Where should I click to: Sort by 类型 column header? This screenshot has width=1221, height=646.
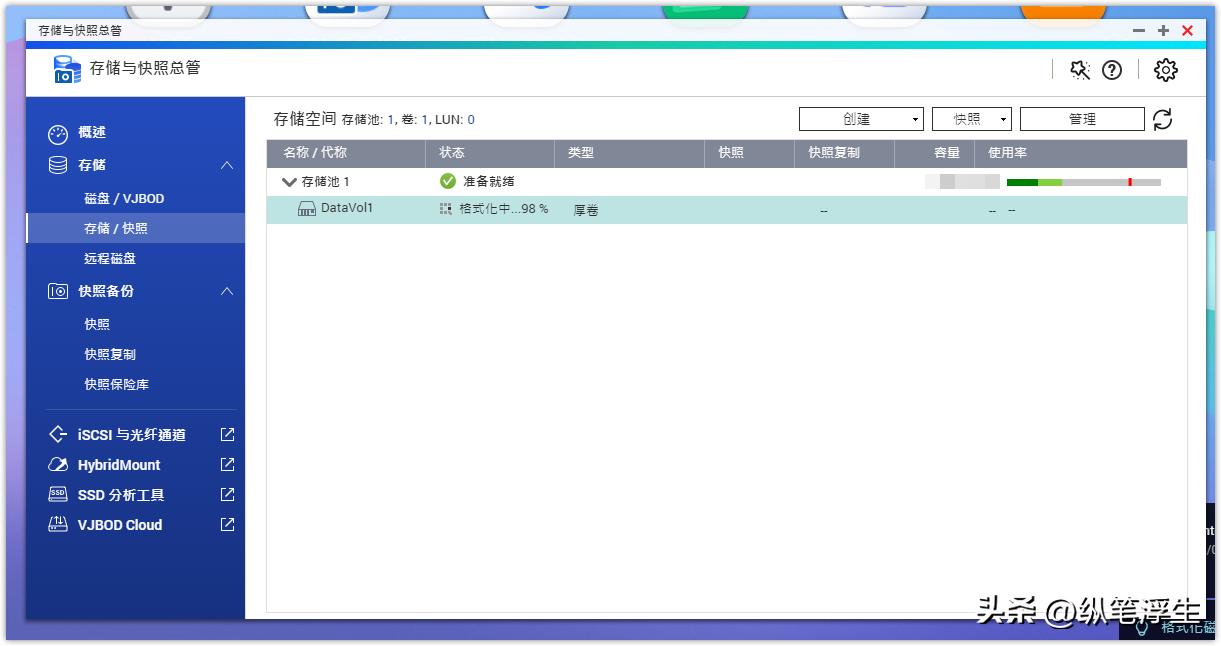pos(581,153)
